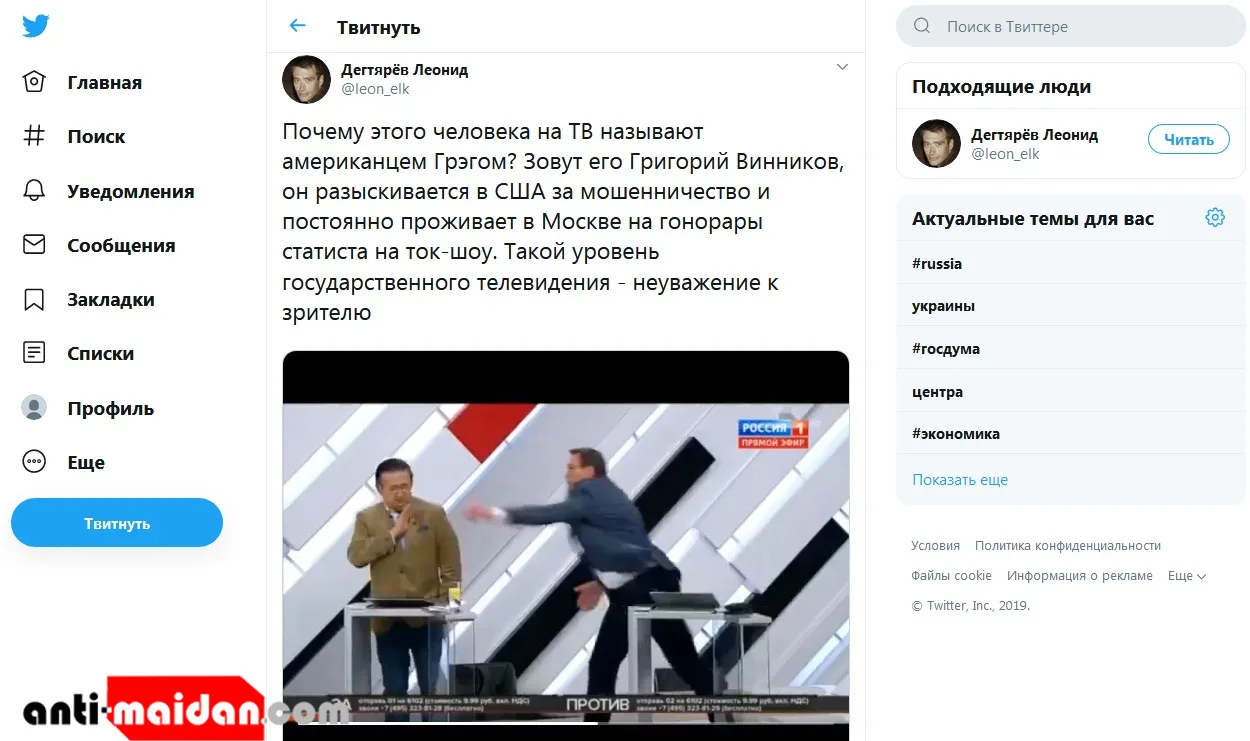Open Сообщения envelope icon
Screen dimensions: 1250x741
tap(34, 245)
